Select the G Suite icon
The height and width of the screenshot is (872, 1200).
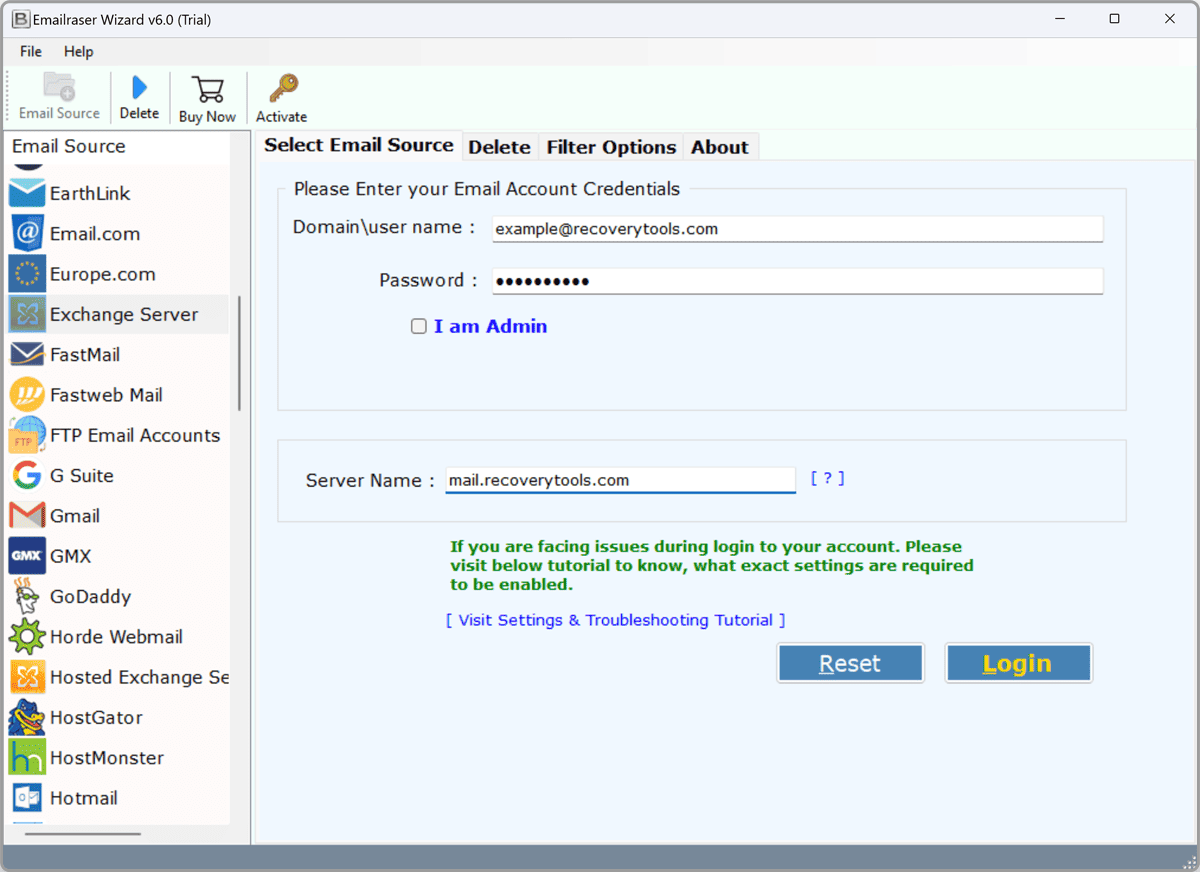[27, 475]
